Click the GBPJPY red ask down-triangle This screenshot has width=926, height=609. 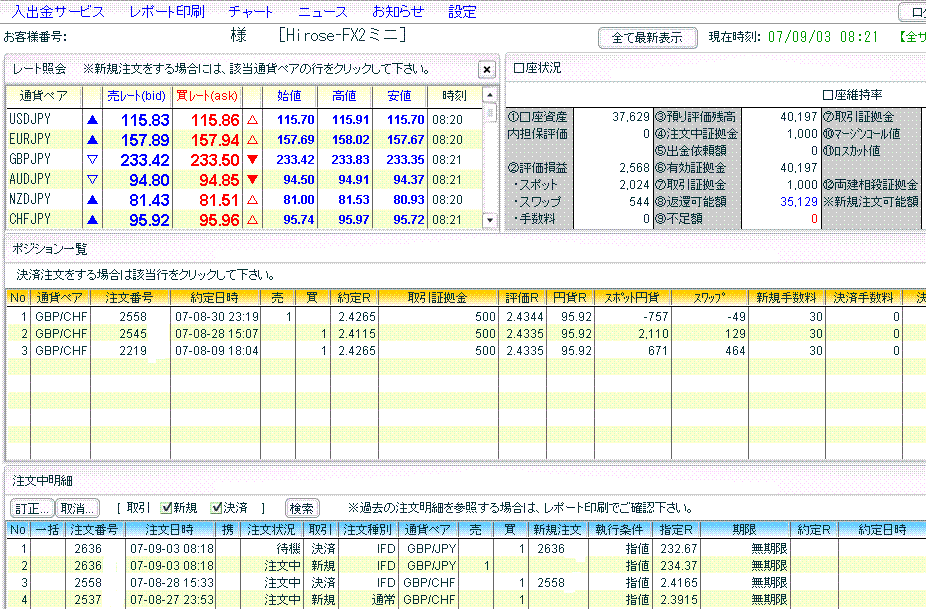252,159
